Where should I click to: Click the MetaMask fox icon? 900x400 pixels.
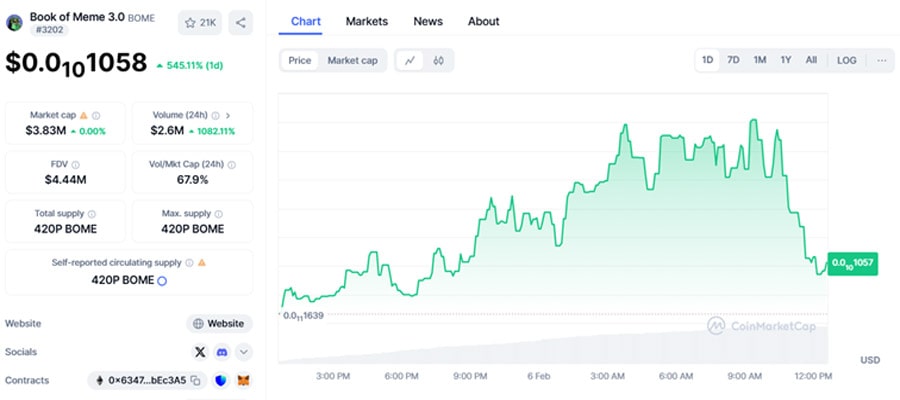click(241, 381)
